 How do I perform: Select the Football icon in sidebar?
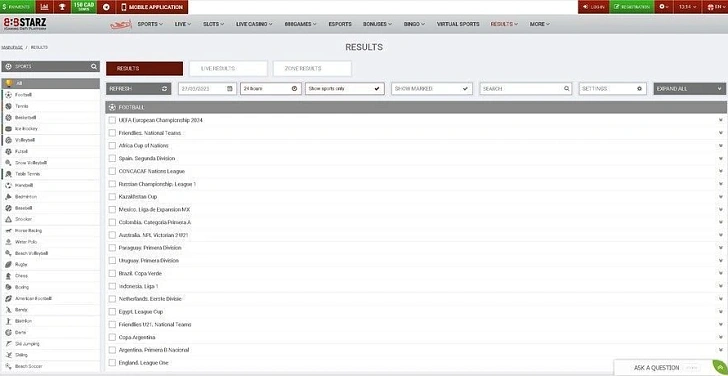click(x=8, y=95)
